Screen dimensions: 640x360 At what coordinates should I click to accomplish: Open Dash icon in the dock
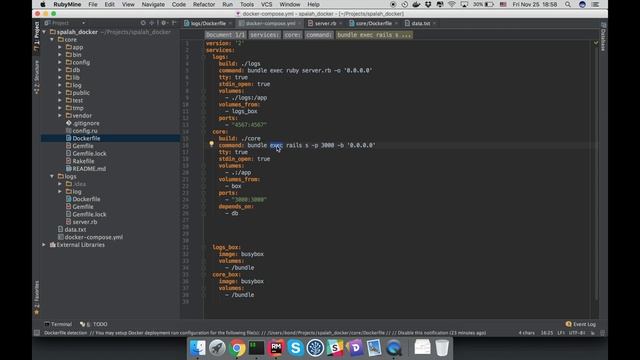pos(354,348)
